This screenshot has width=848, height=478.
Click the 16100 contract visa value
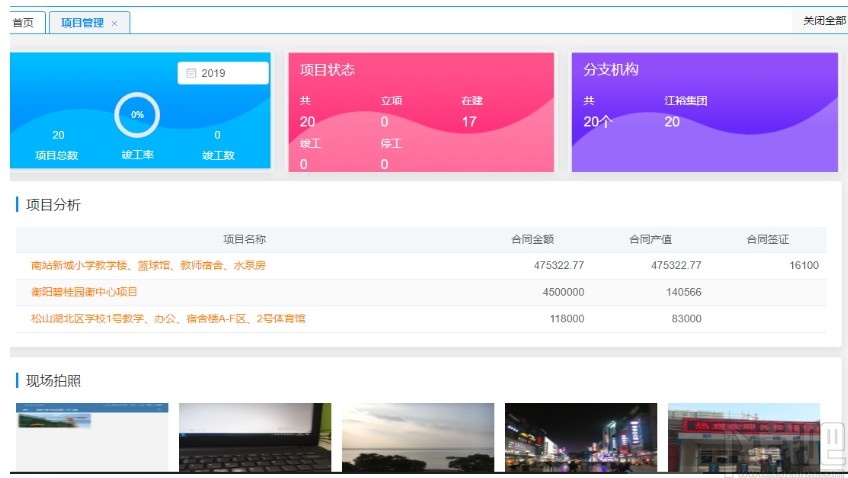[804, 265]
